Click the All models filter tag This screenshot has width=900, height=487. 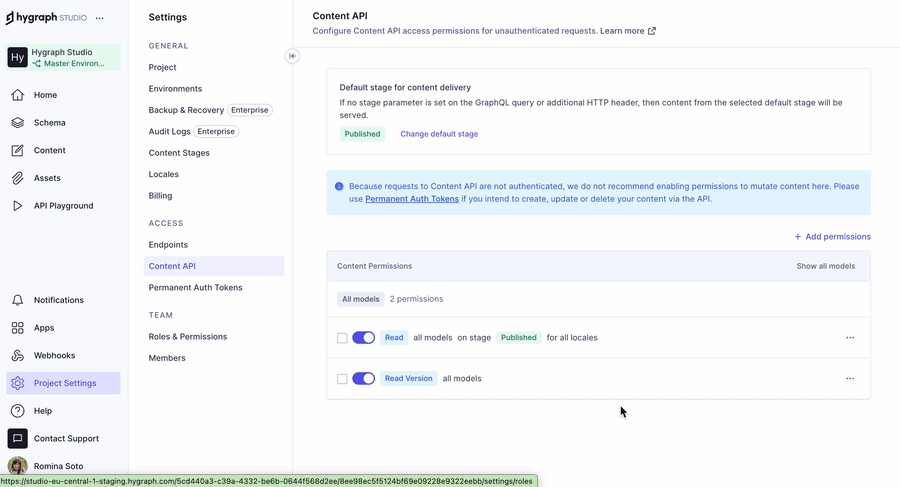360,299
